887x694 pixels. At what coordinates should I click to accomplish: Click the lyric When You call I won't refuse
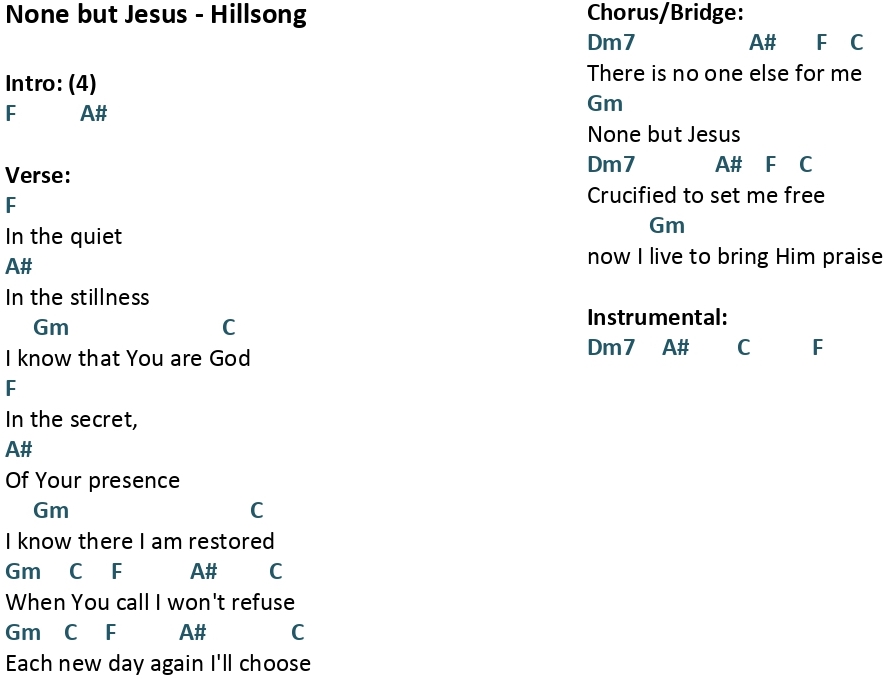(x=150, y=603)
